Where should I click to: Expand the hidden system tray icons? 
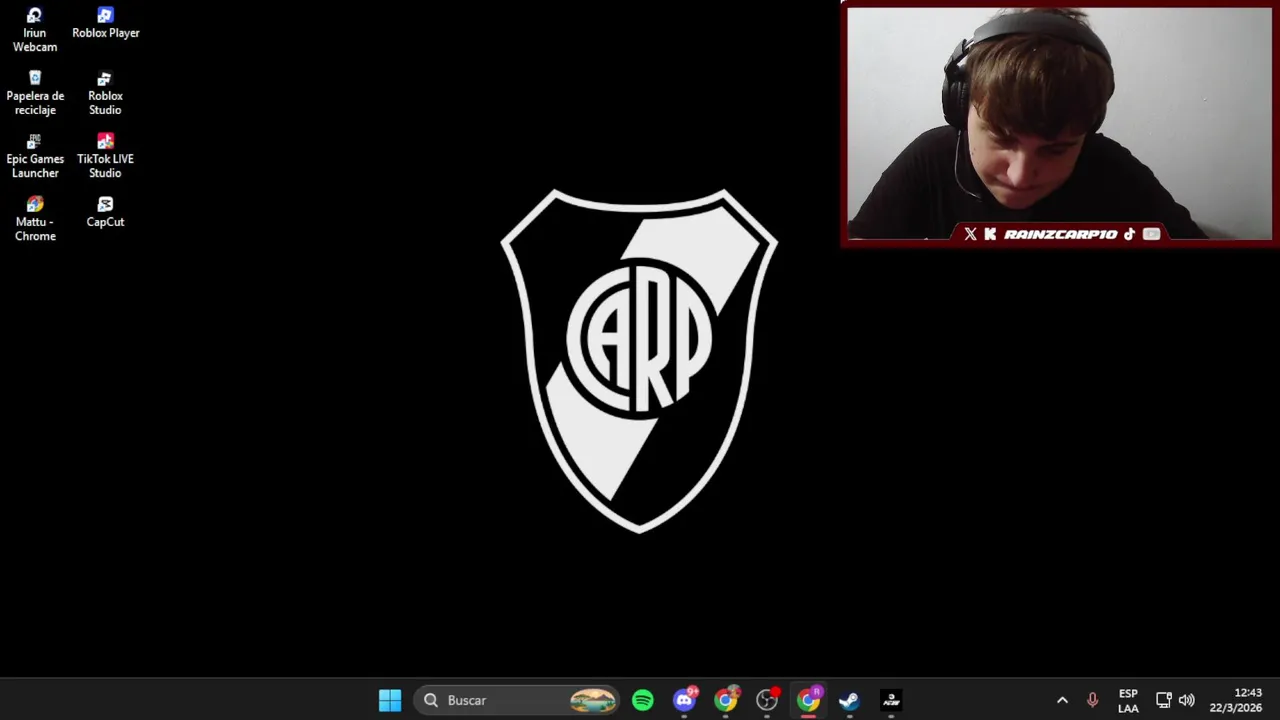(1062, 700)
